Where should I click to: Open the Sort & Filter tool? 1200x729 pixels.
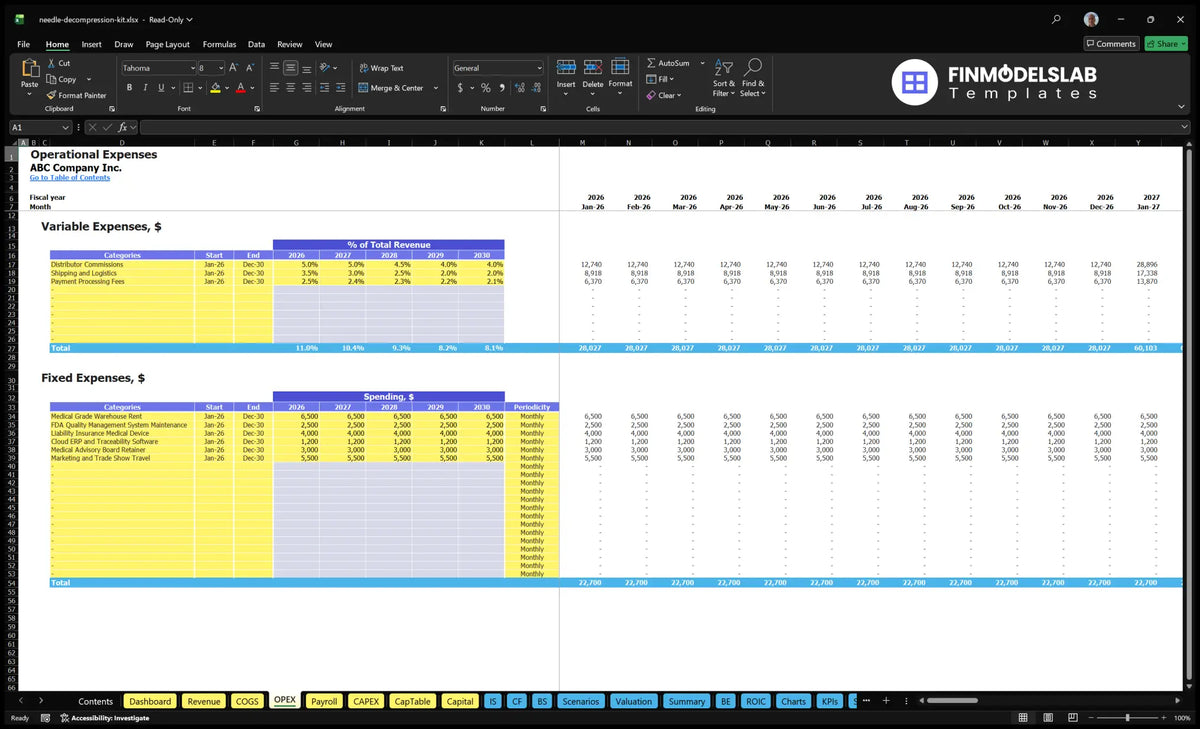tap(724, 76)
